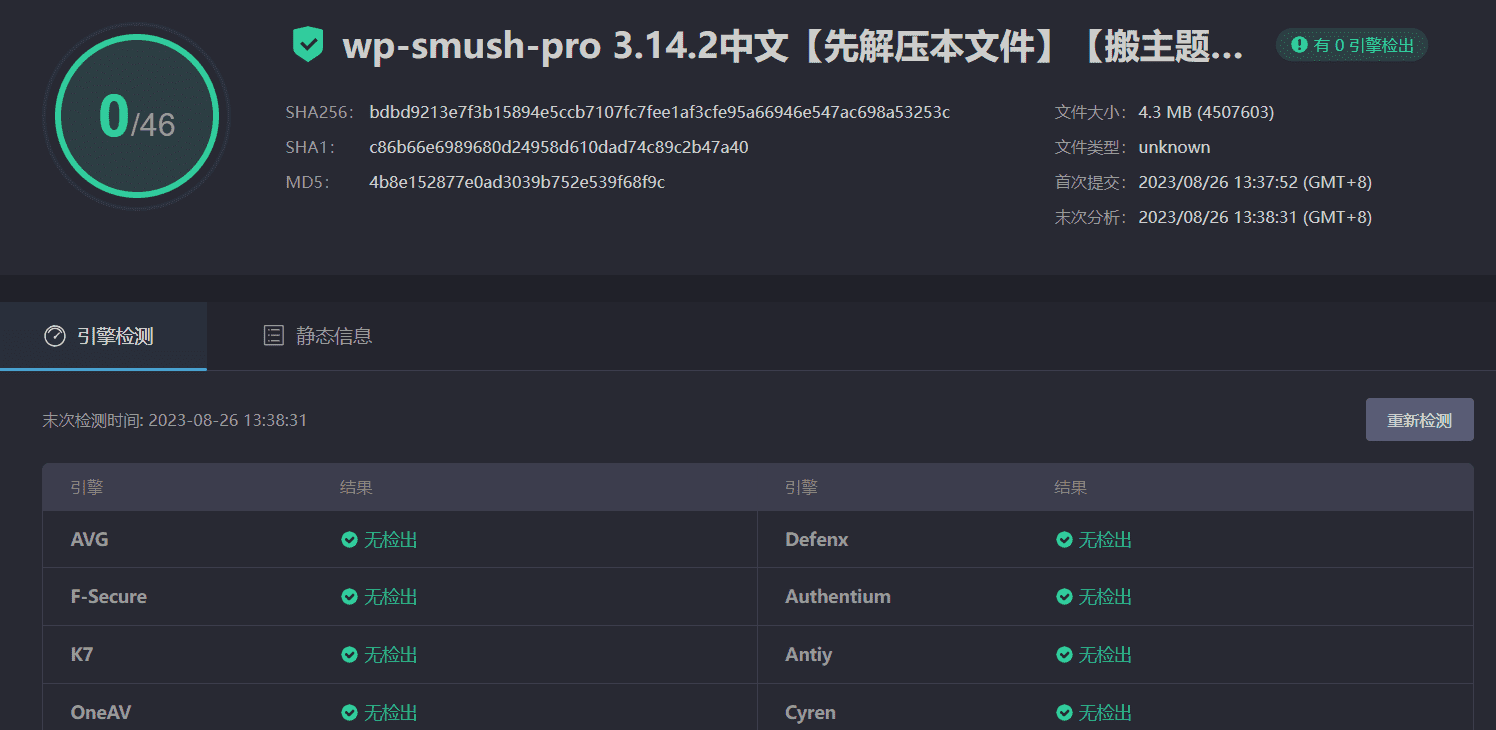Click the Defenx engine name
This screenshot has height=730, width=1496.
coord(817,540)
